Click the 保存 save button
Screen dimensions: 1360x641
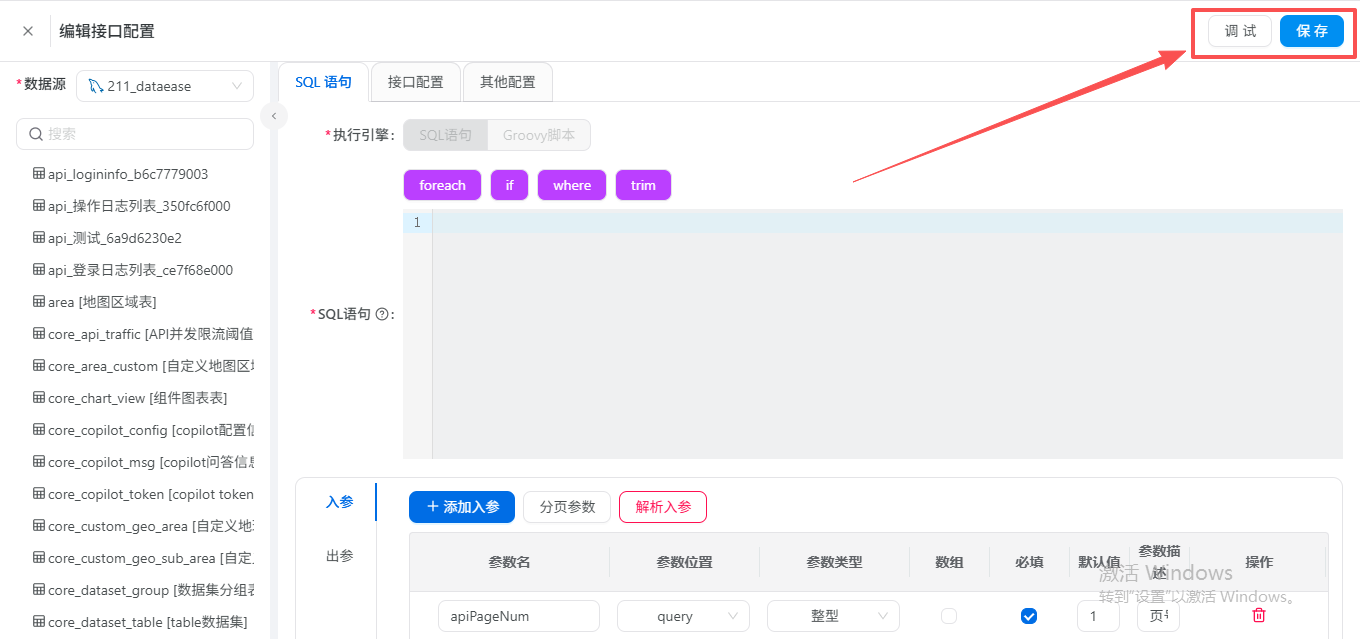[1312, 31]
